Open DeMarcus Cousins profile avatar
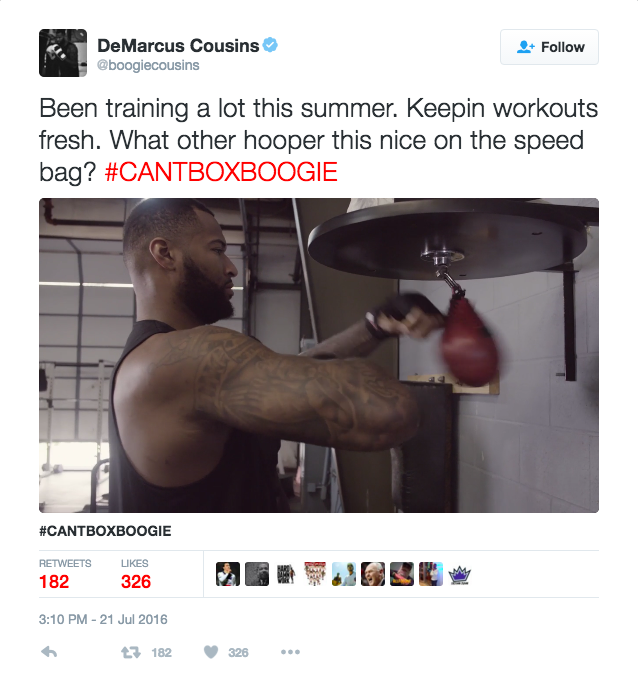The width and height of the screenshot is (638, 692). pyautogui.click(x=63, y=53)
